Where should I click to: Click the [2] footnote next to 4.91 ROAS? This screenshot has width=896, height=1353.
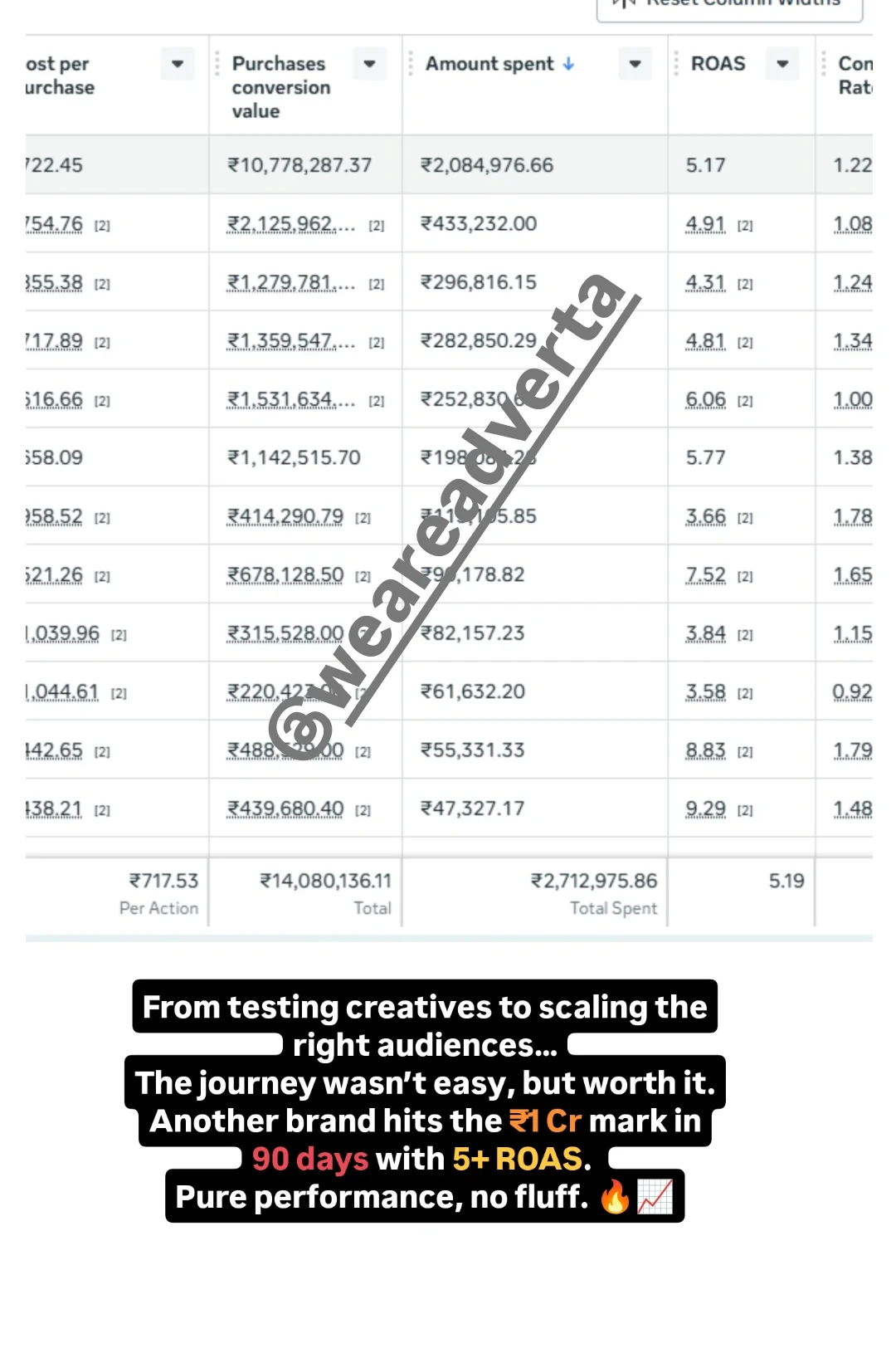point(745,226)
